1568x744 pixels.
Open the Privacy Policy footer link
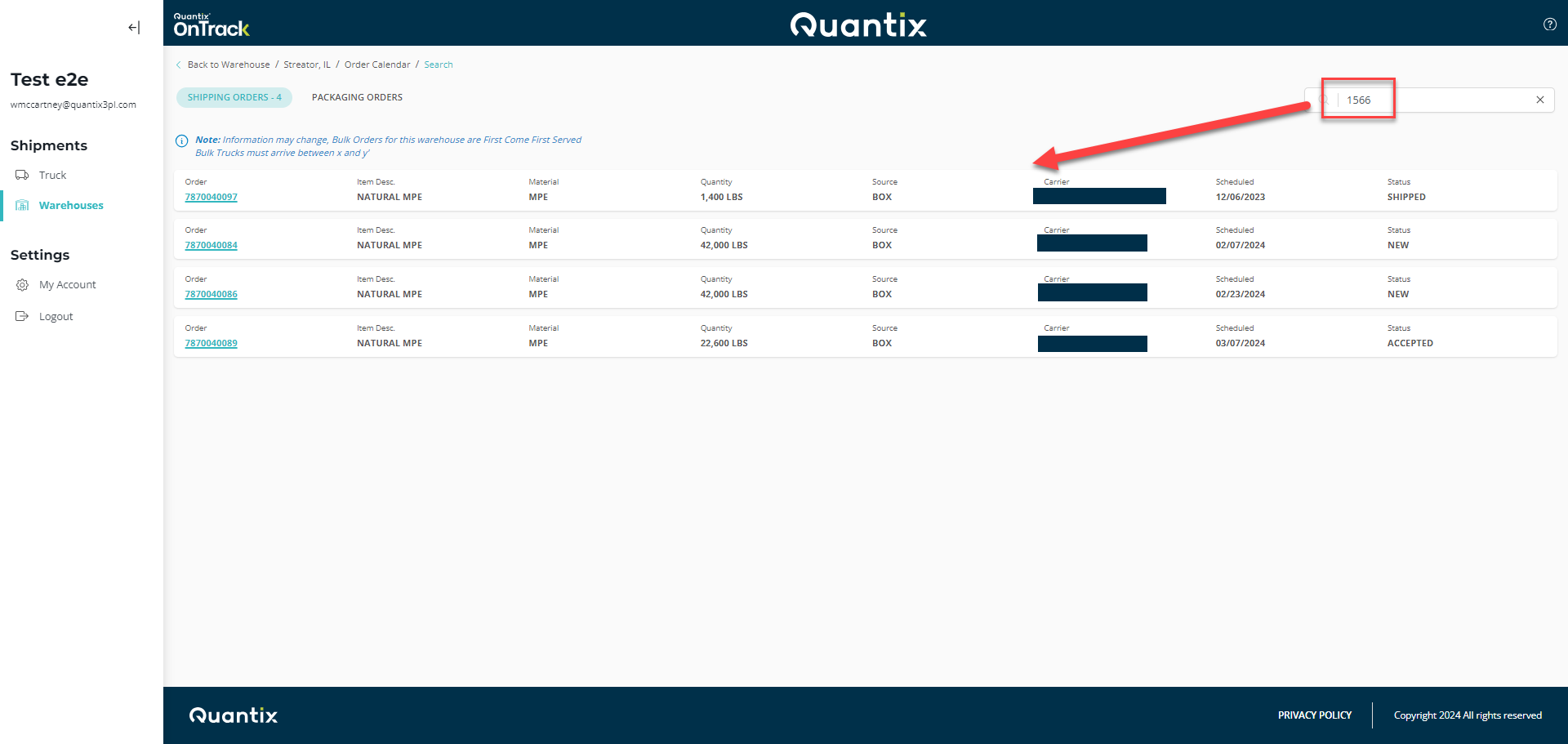(x=1314, y=715)
